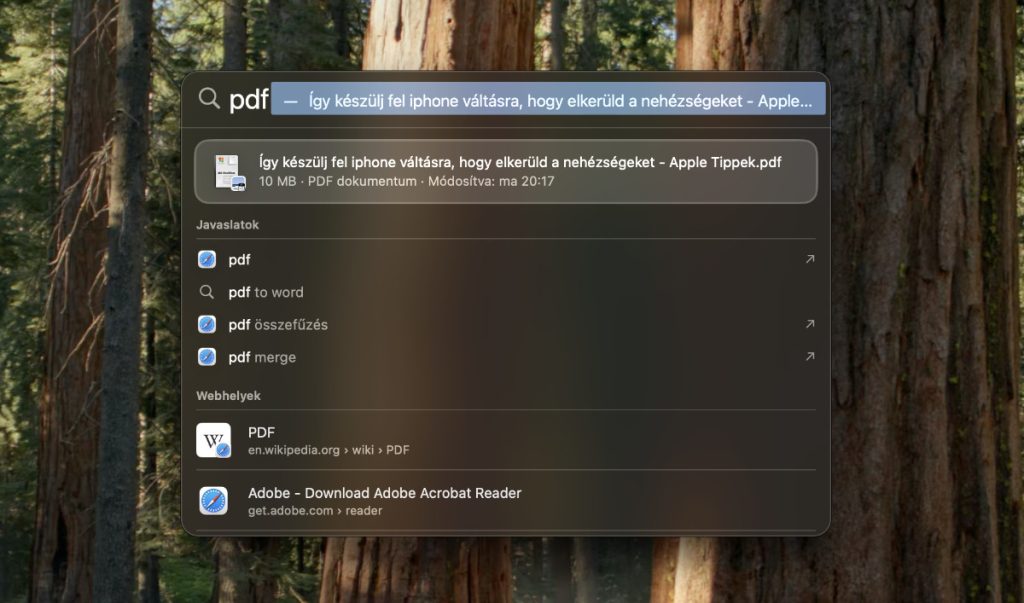1024x603 pixels.
Task: Click the Wikipedia icon for PDF result
Action: coord(214,440)
